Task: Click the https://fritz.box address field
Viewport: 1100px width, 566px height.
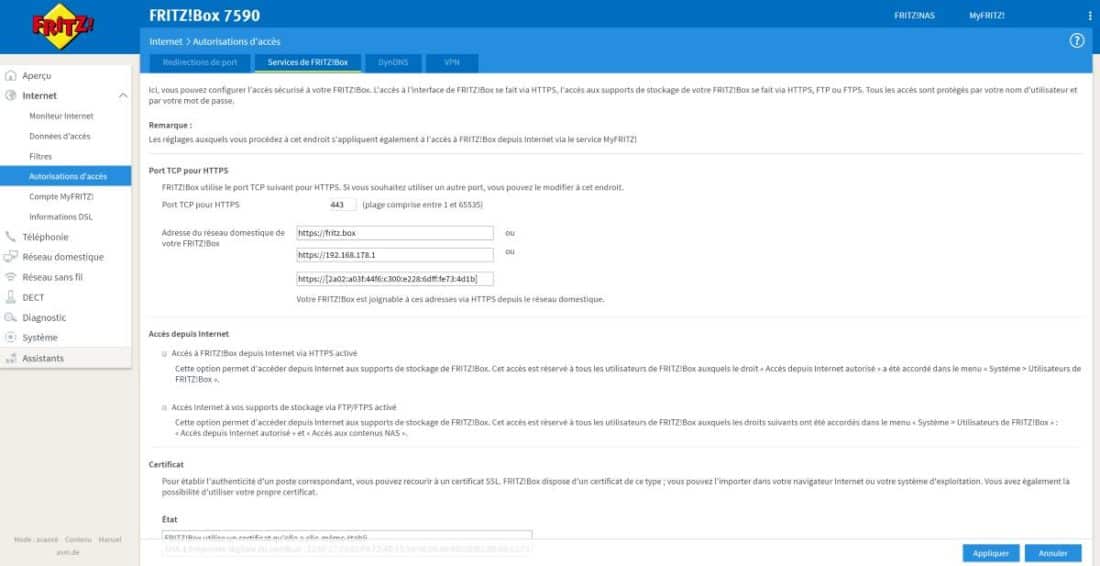Action: click(395, 233)
